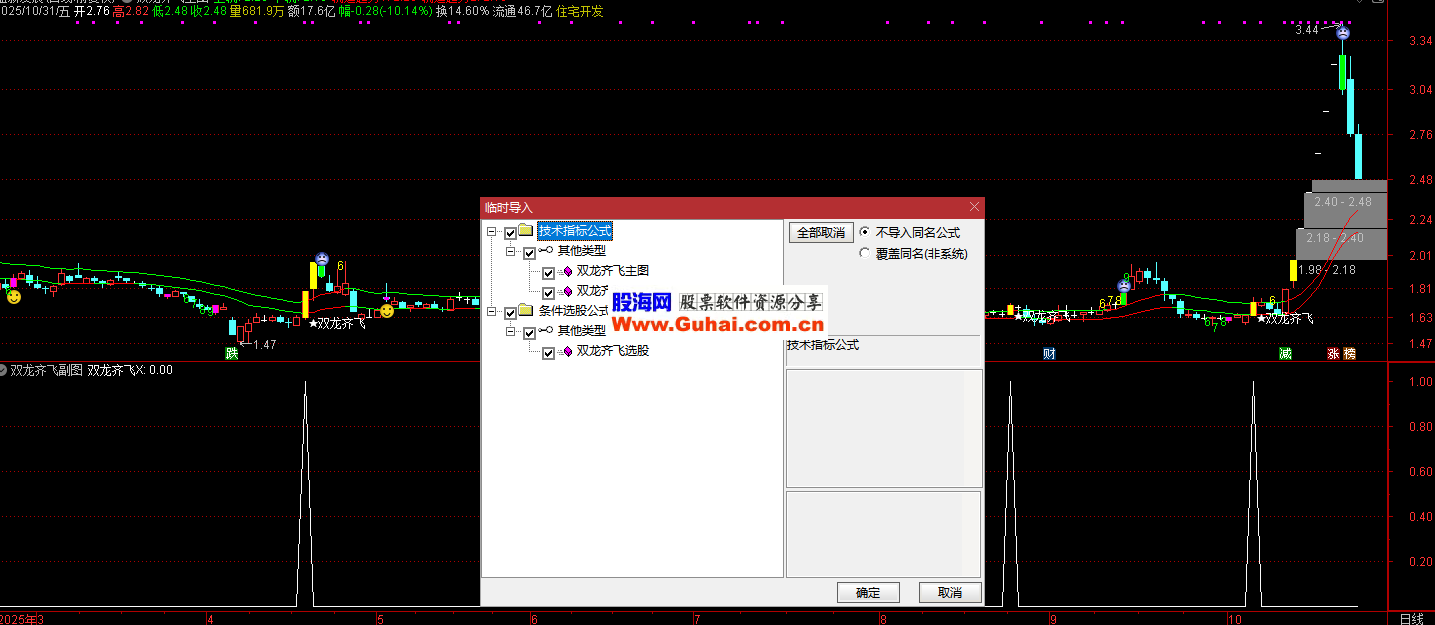Collapse the 条件选股公式 tree node
The image size is (1435, 625).
[492, 312]
